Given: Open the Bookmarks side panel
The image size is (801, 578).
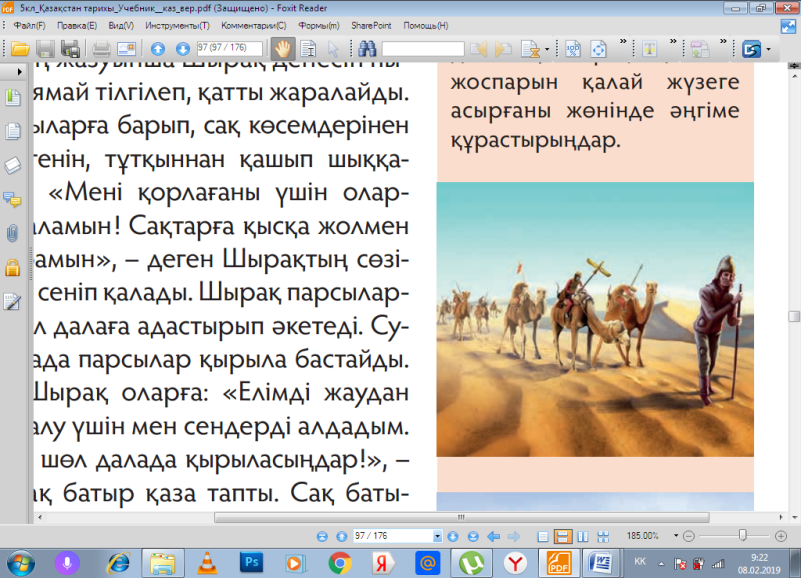Looking at the screenshot, I should click(x=13, y=97).
